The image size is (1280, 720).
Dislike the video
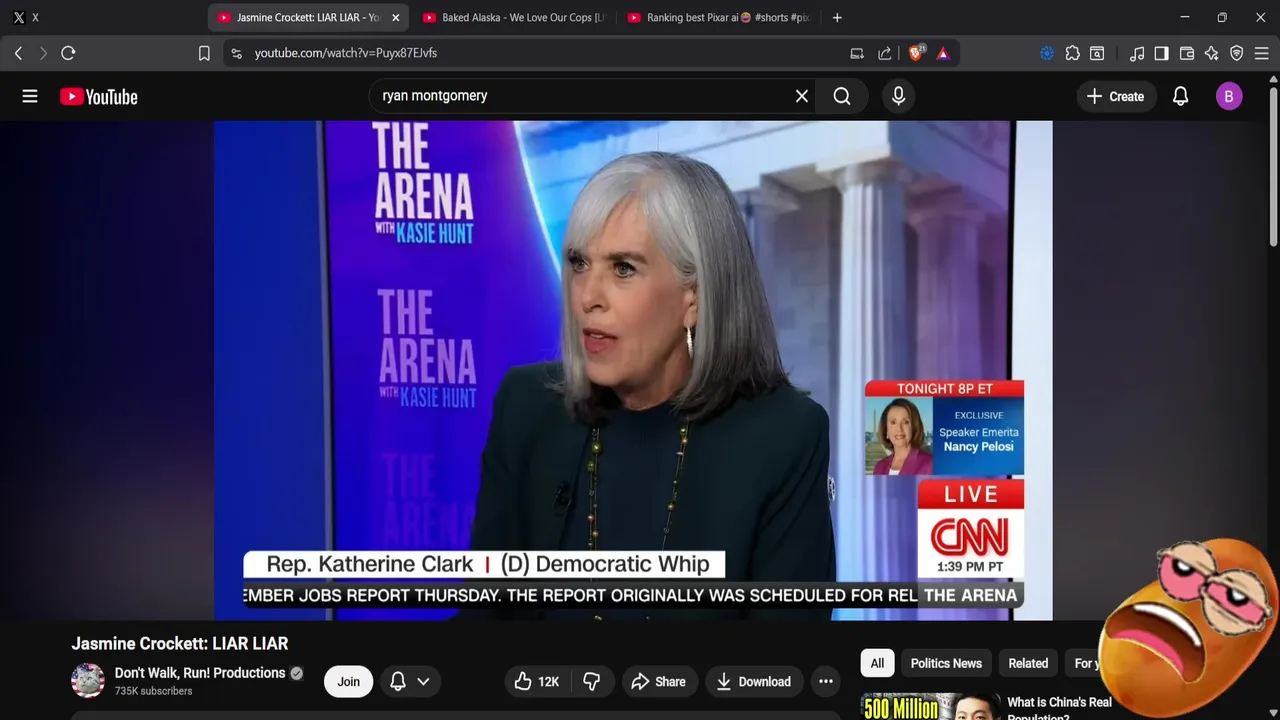[x=592, y=682]
